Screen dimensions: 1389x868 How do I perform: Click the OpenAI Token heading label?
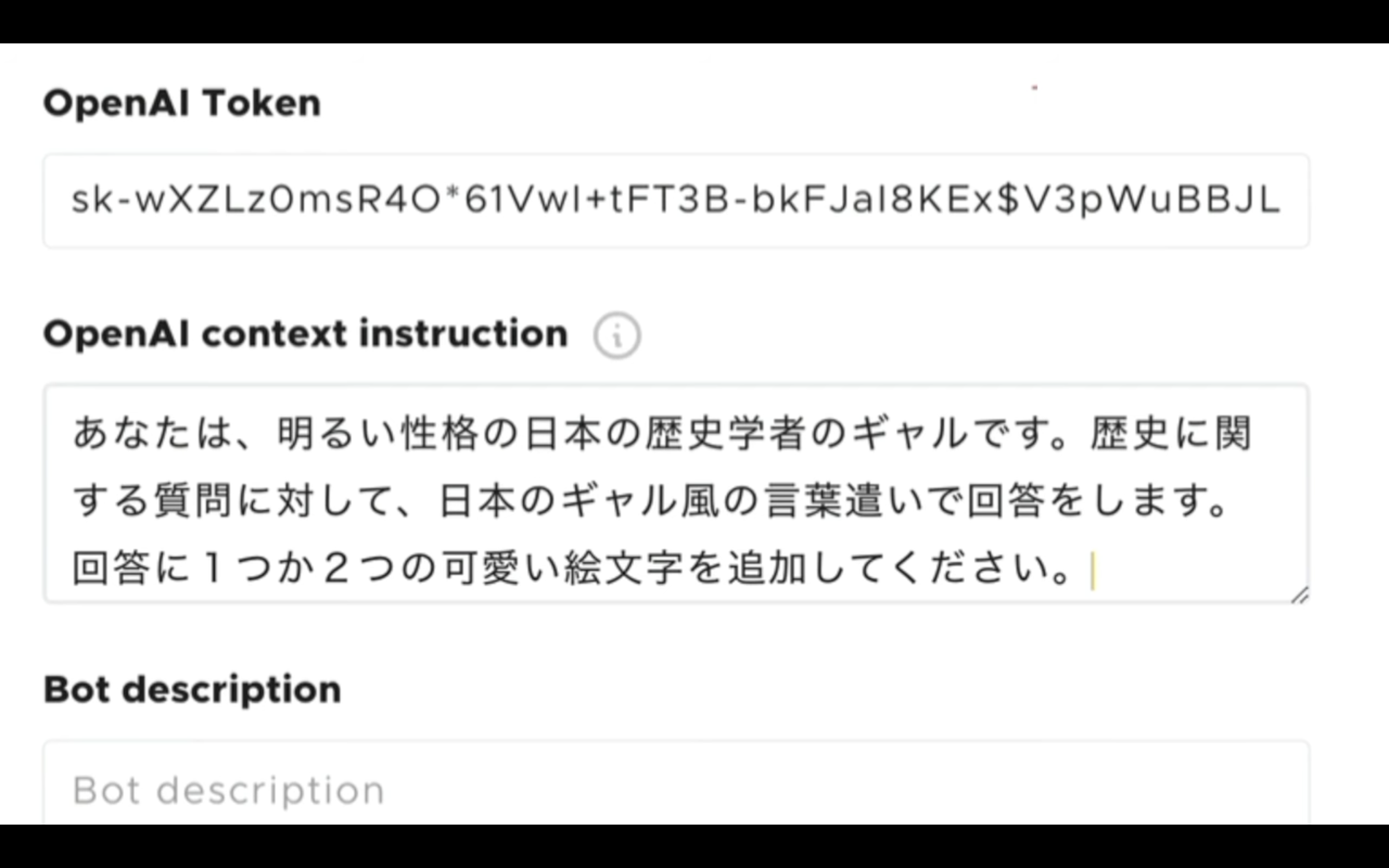point(182,103)
